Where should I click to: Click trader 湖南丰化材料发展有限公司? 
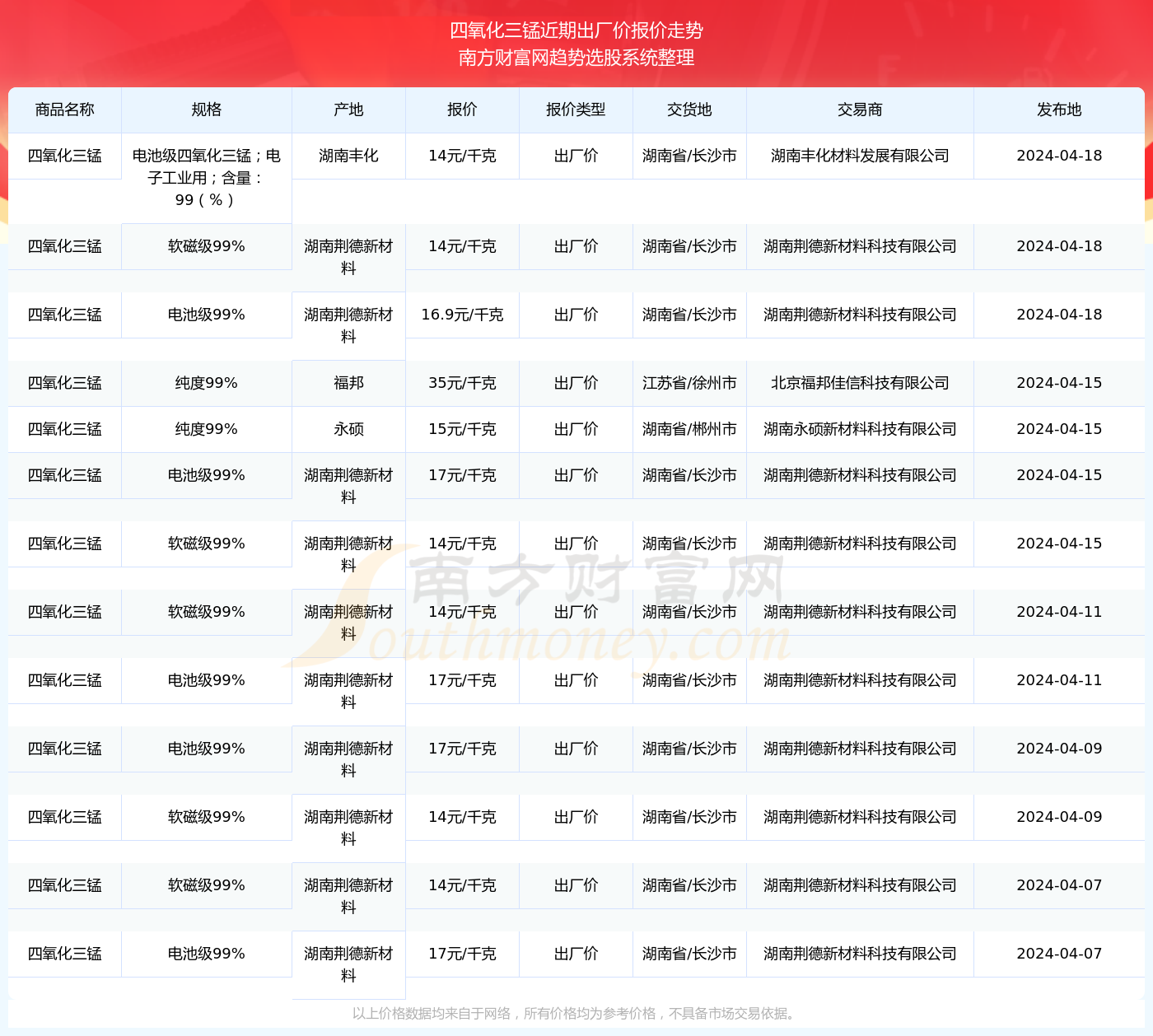point(860,156)
